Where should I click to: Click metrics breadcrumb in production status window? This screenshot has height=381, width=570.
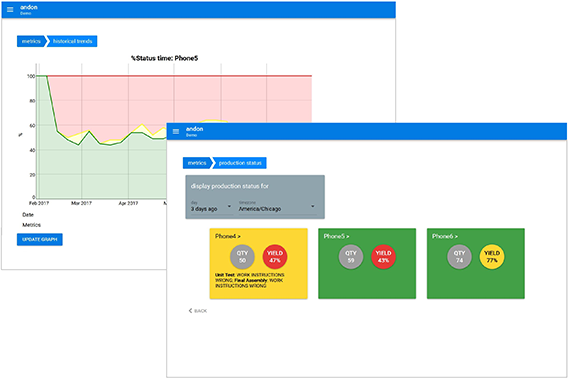pyautogui.click(x=197, y=163)
